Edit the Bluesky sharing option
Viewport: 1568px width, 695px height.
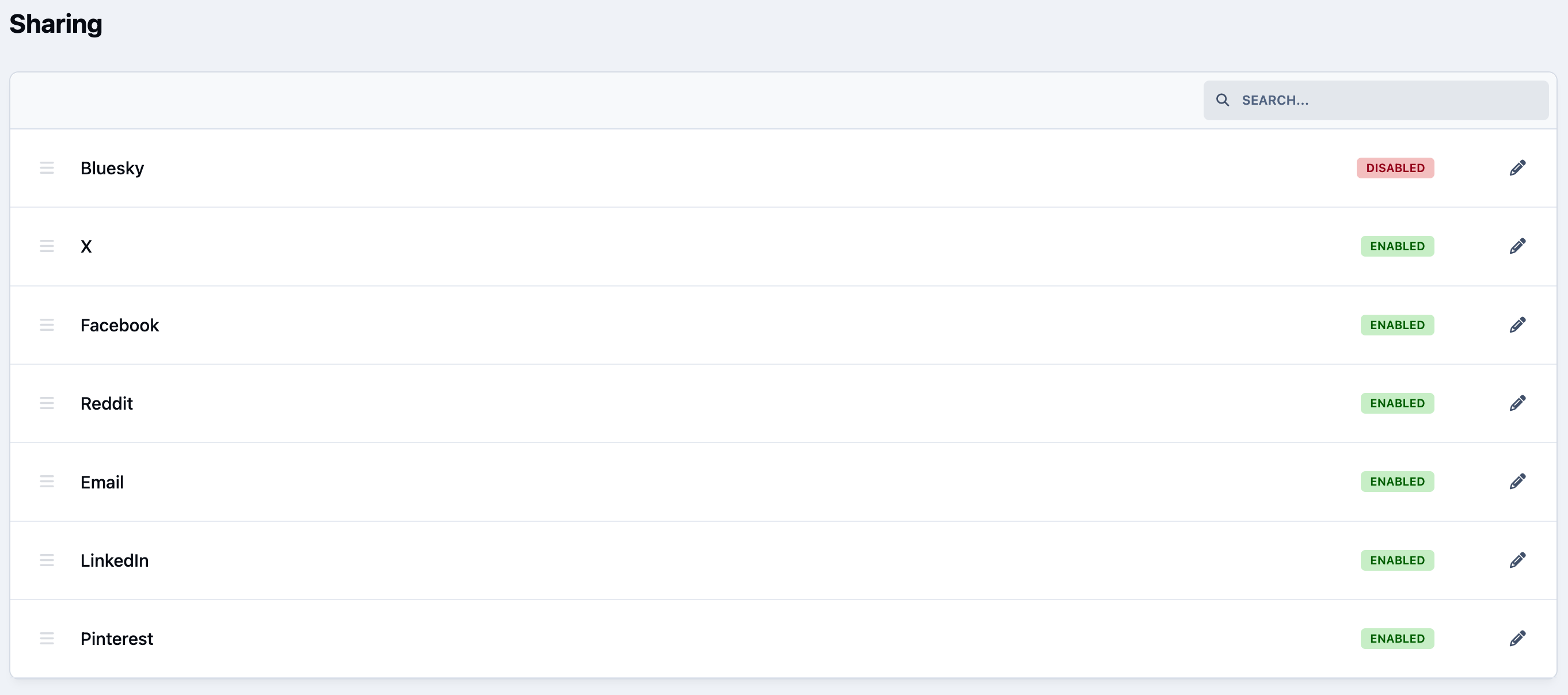(x=1517, y=168)
